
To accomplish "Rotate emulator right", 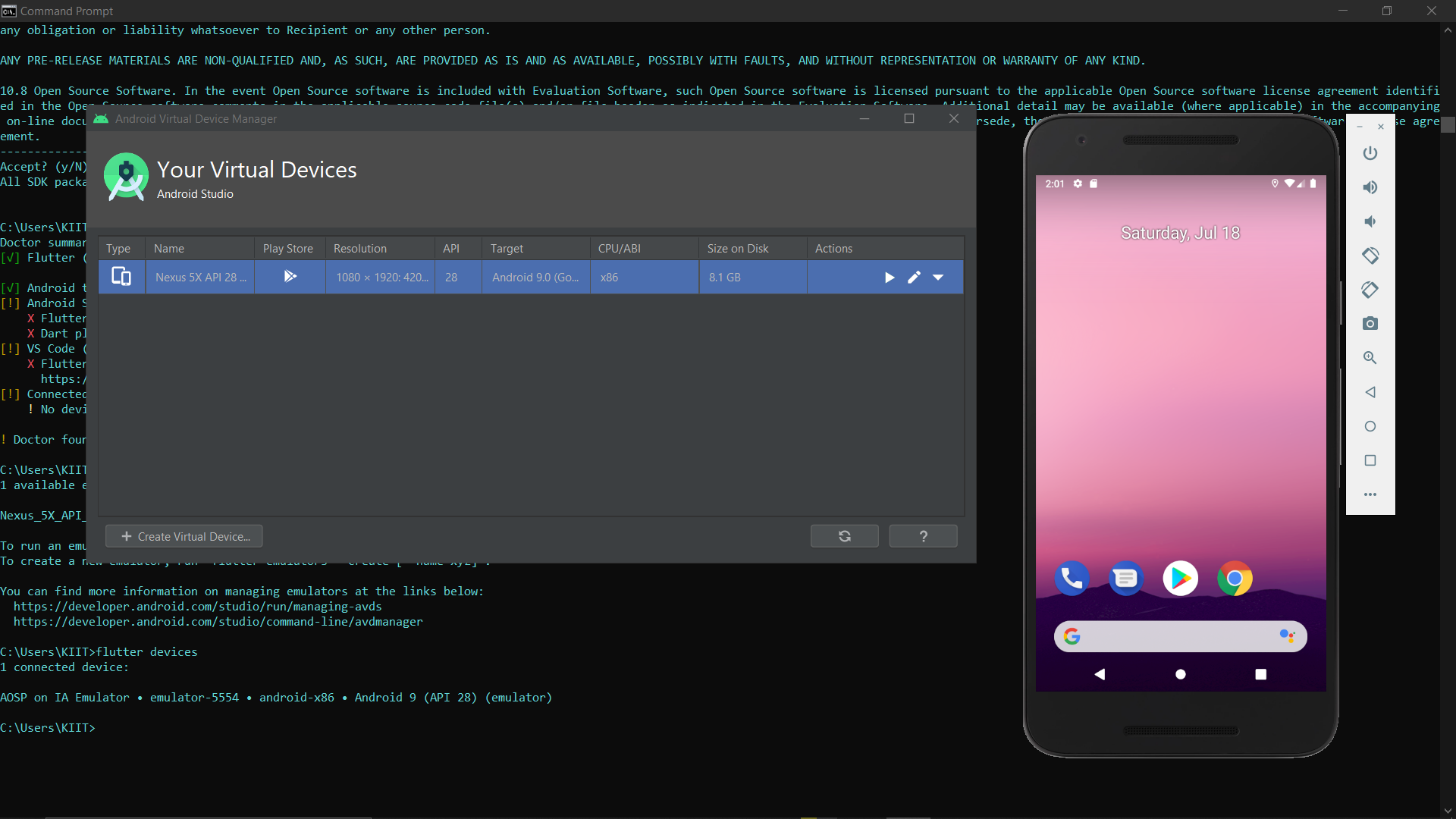I will point(1370,290).
